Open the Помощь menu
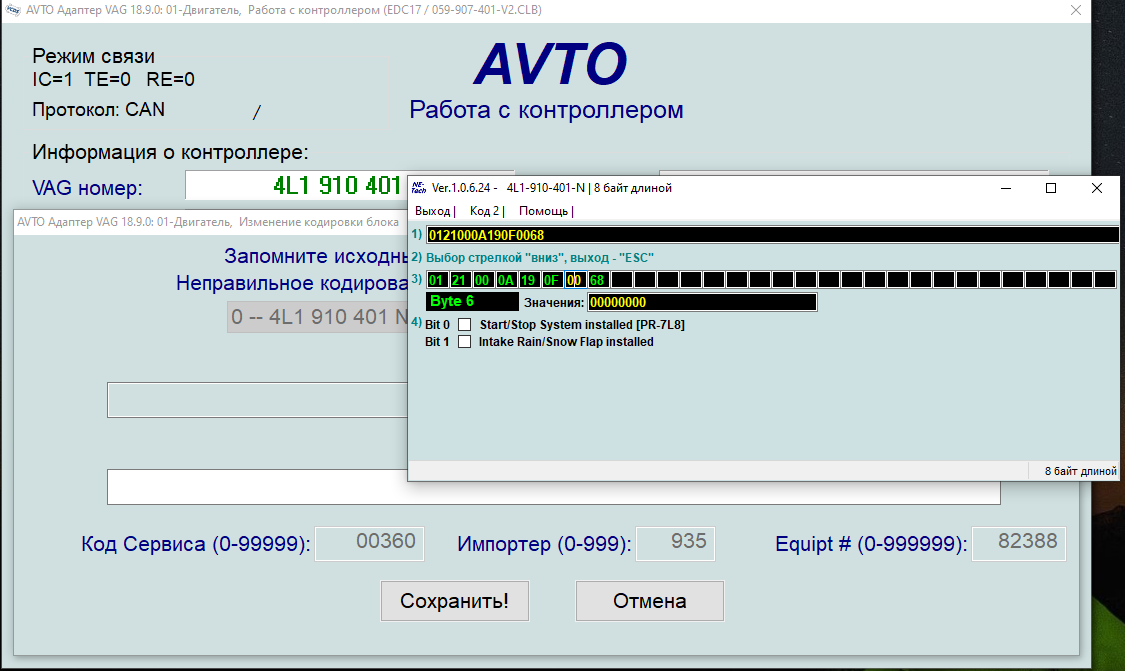 tap(544, 211)
